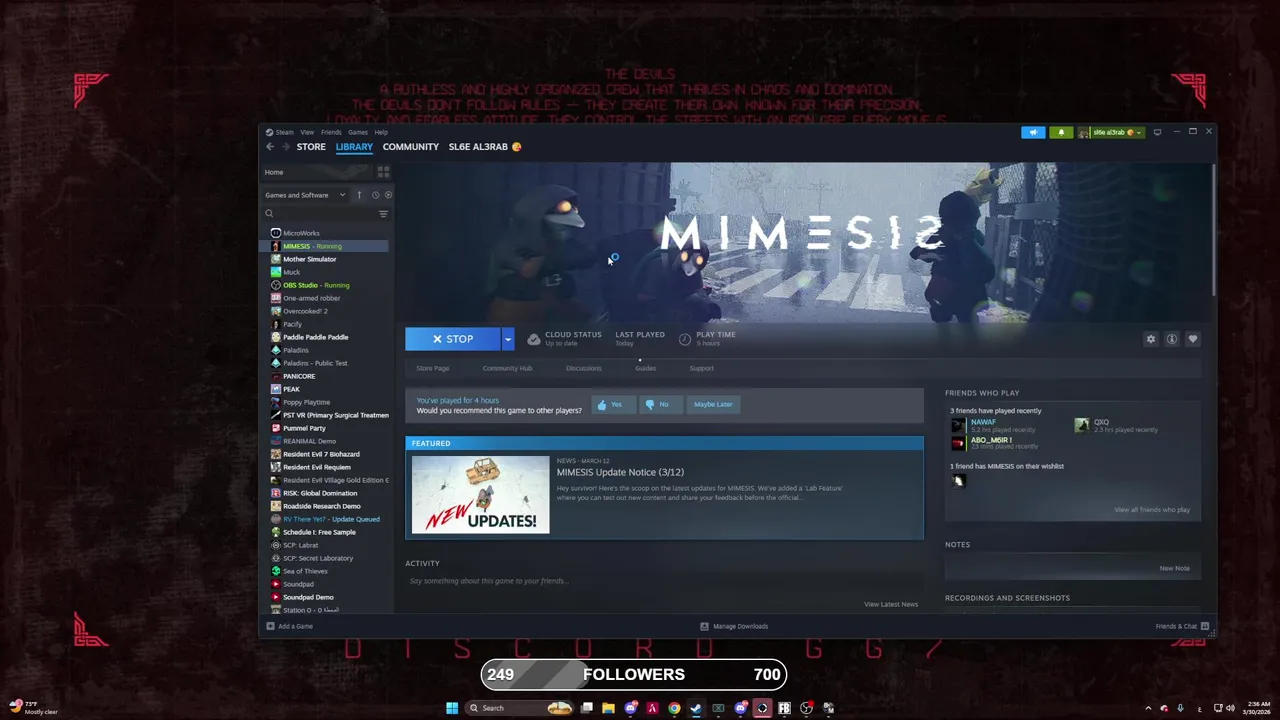The image size is (1280, 720).
Task: Add a Game at bottom left
Action: pos(290,626)
